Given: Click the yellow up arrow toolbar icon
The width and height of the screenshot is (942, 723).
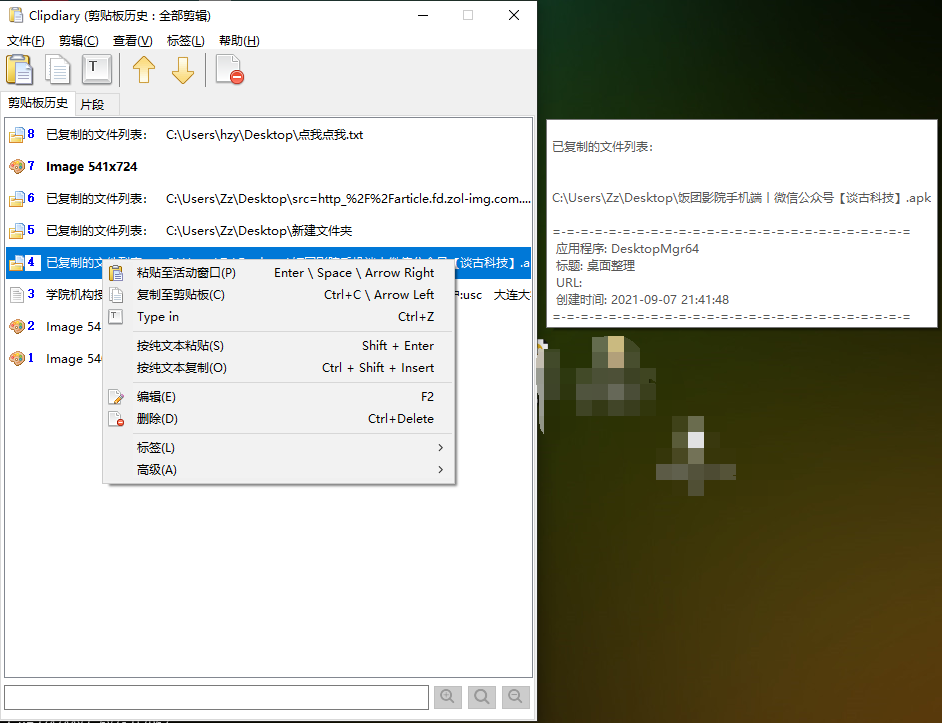Looking at the screenshot, I should click(144, 70).
